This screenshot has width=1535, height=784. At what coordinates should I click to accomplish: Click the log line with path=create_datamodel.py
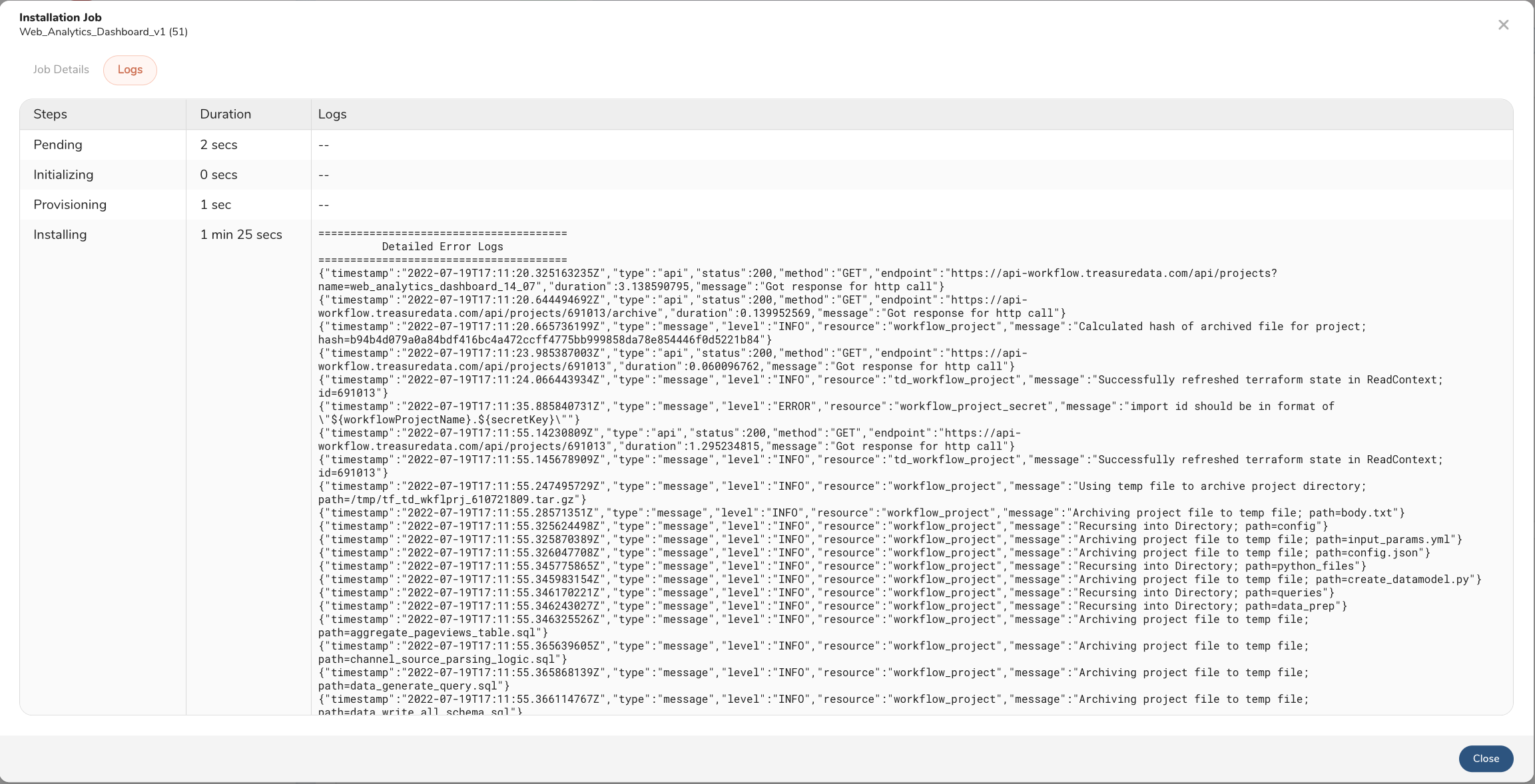pos(899,580)
